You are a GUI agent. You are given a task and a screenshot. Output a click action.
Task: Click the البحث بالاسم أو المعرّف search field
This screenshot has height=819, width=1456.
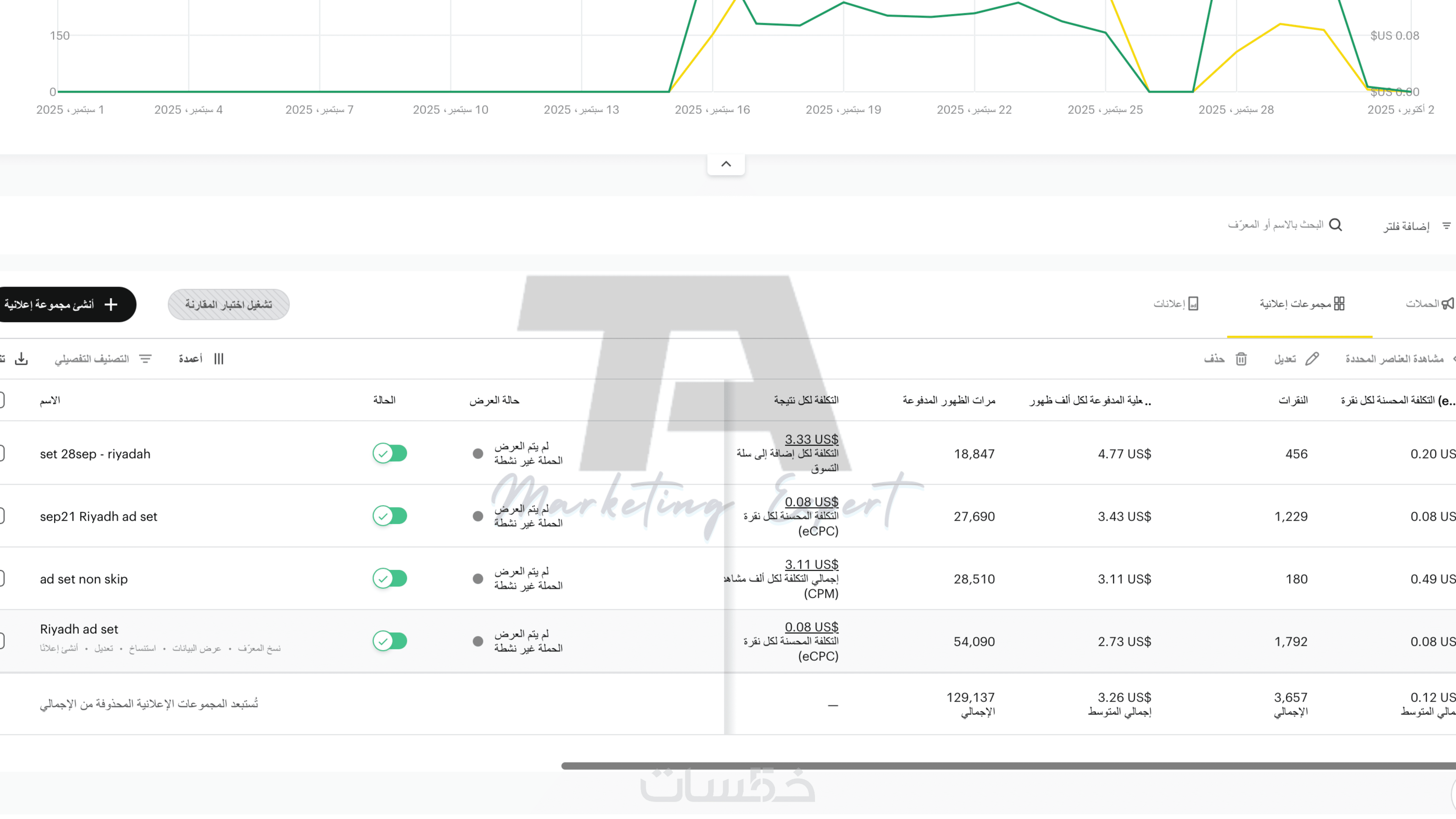[1284, 225]
